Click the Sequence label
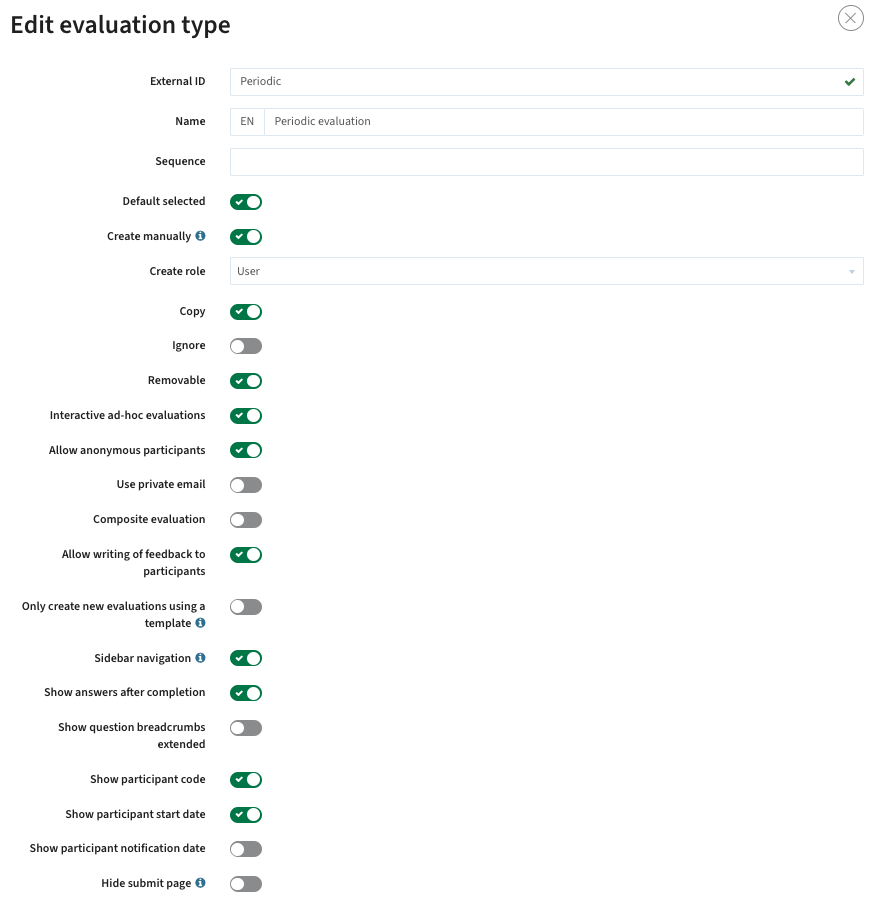Image resolution: width=871 pixels, height=897 pixels. pos(180,161)
